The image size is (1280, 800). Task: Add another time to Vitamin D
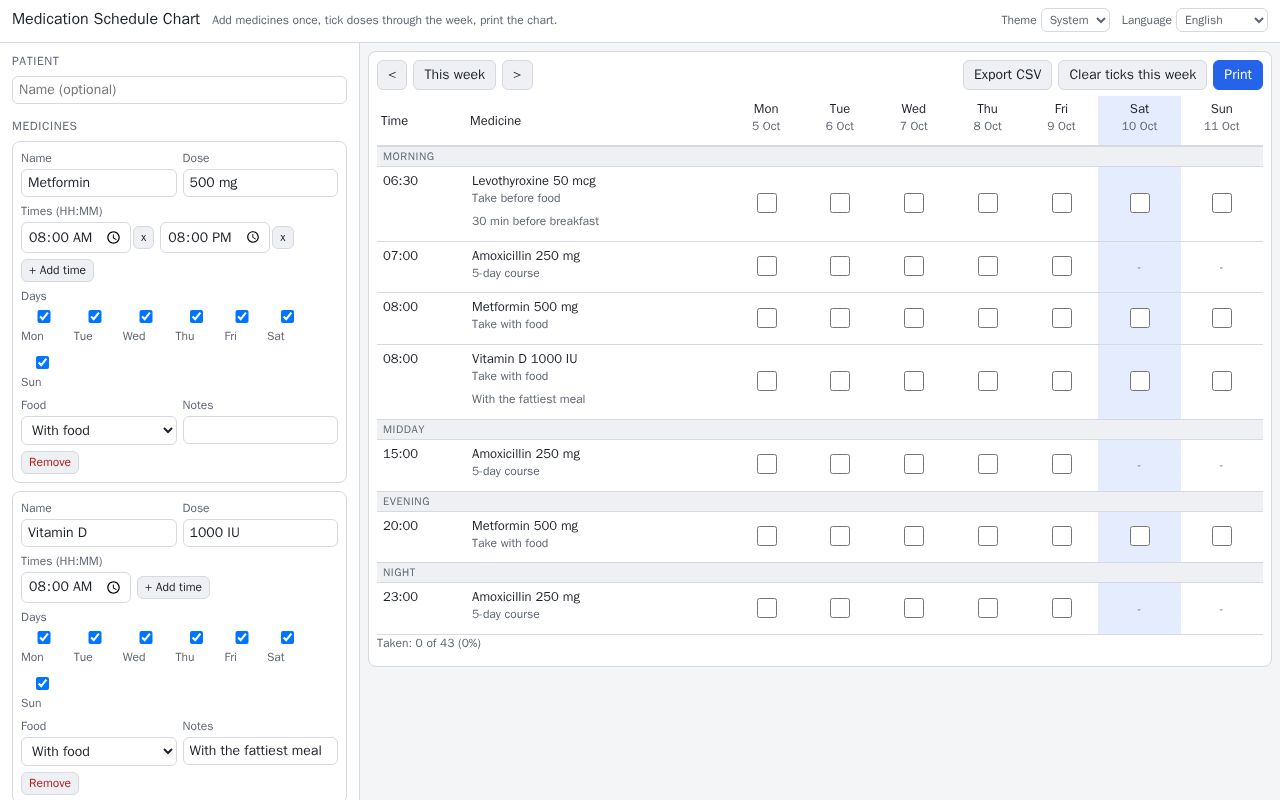(x=173, y=587)
